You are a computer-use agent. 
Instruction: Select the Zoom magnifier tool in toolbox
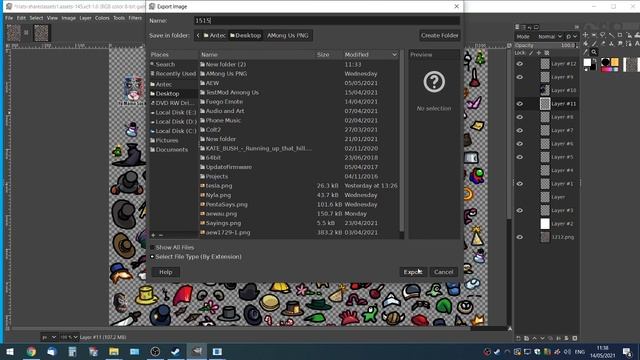pos(594,52)
